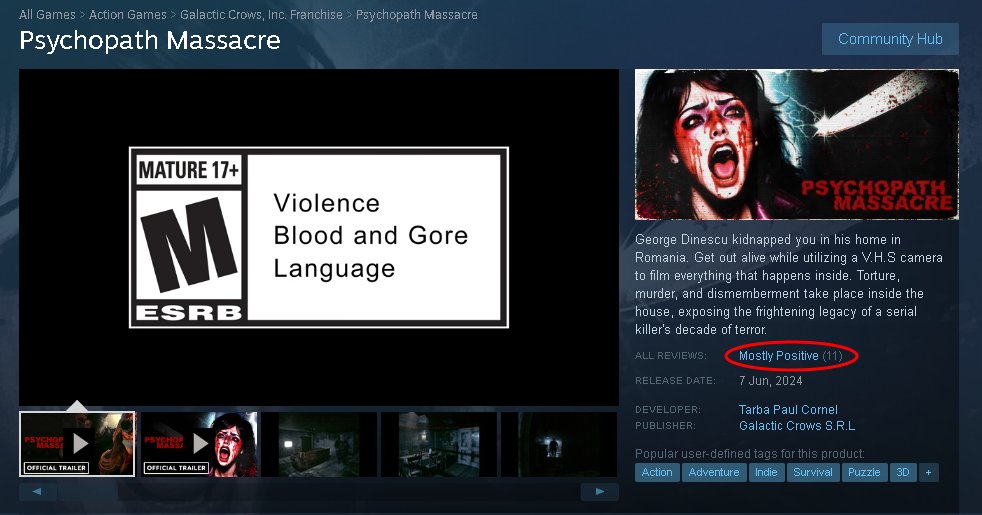Select the third screenshot thumbnail

point(319,444)
